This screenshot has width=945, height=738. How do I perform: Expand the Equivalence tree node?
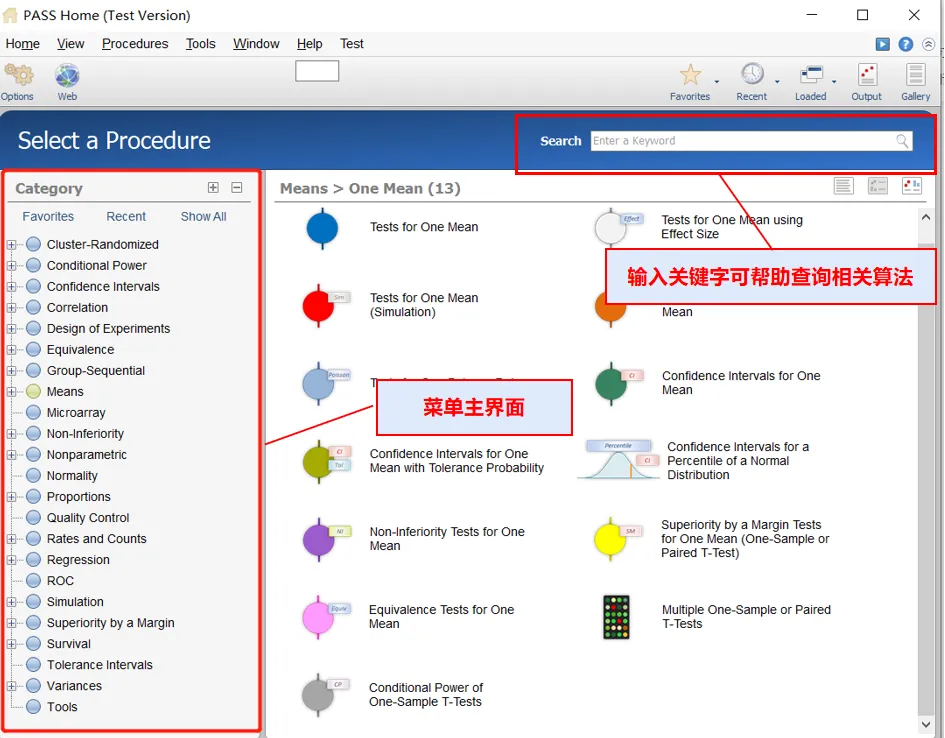[11, 350]
